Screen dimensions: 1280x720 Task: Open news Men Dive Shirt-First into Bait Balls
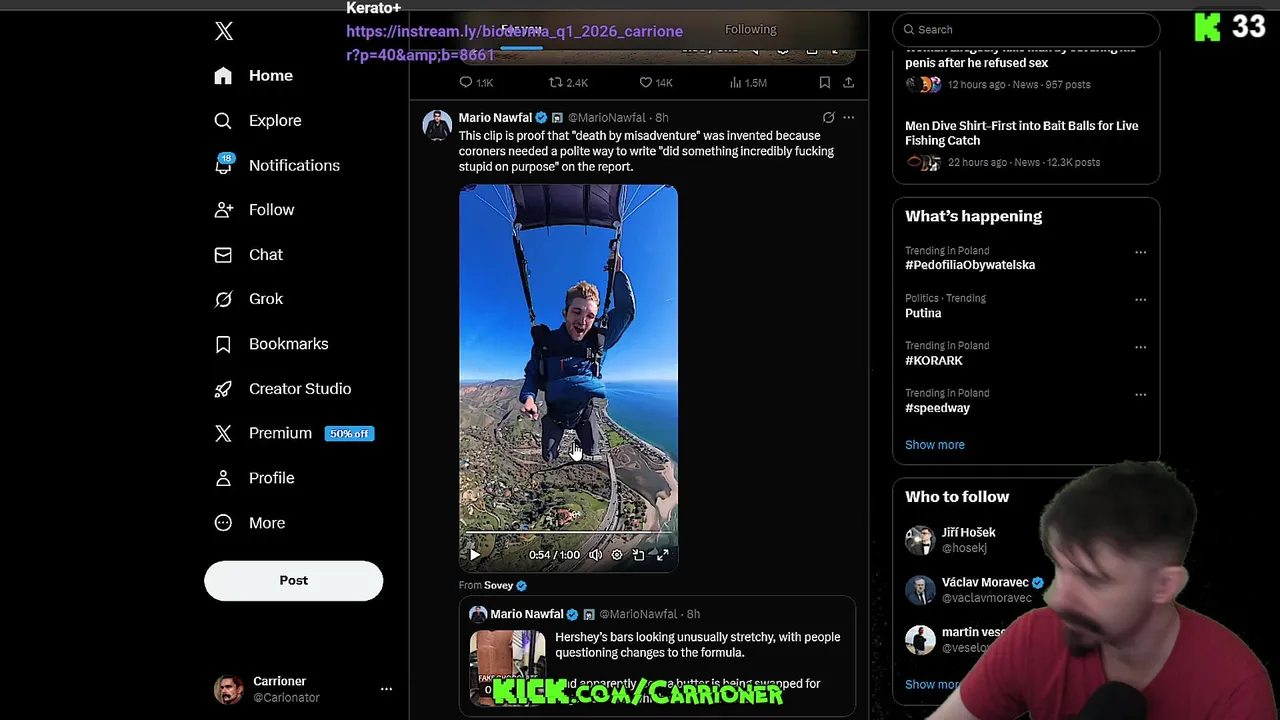tap(1021, 133)
